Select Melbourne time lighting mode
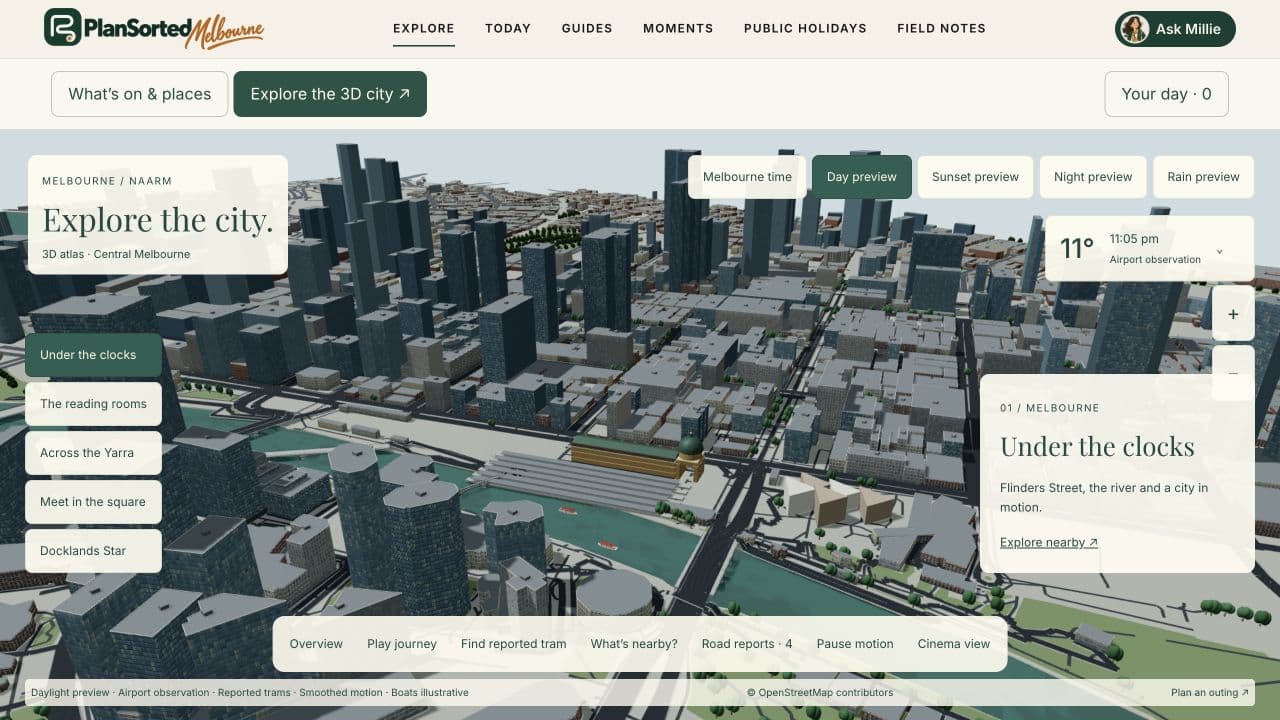The width and height of the screenshot is (1280, 720). click(x=747, y=177)
